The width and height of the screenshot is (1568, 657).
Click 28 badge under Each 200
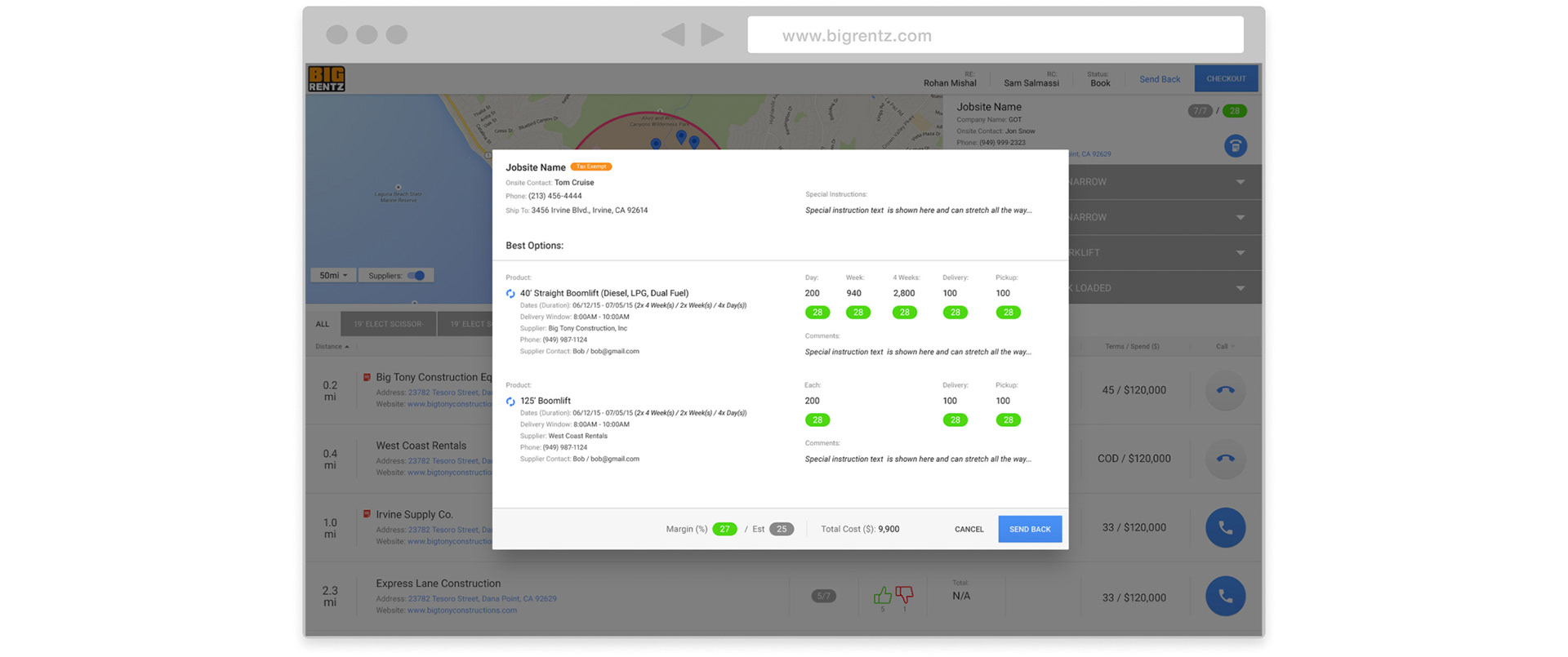click(x=817, y=420)
